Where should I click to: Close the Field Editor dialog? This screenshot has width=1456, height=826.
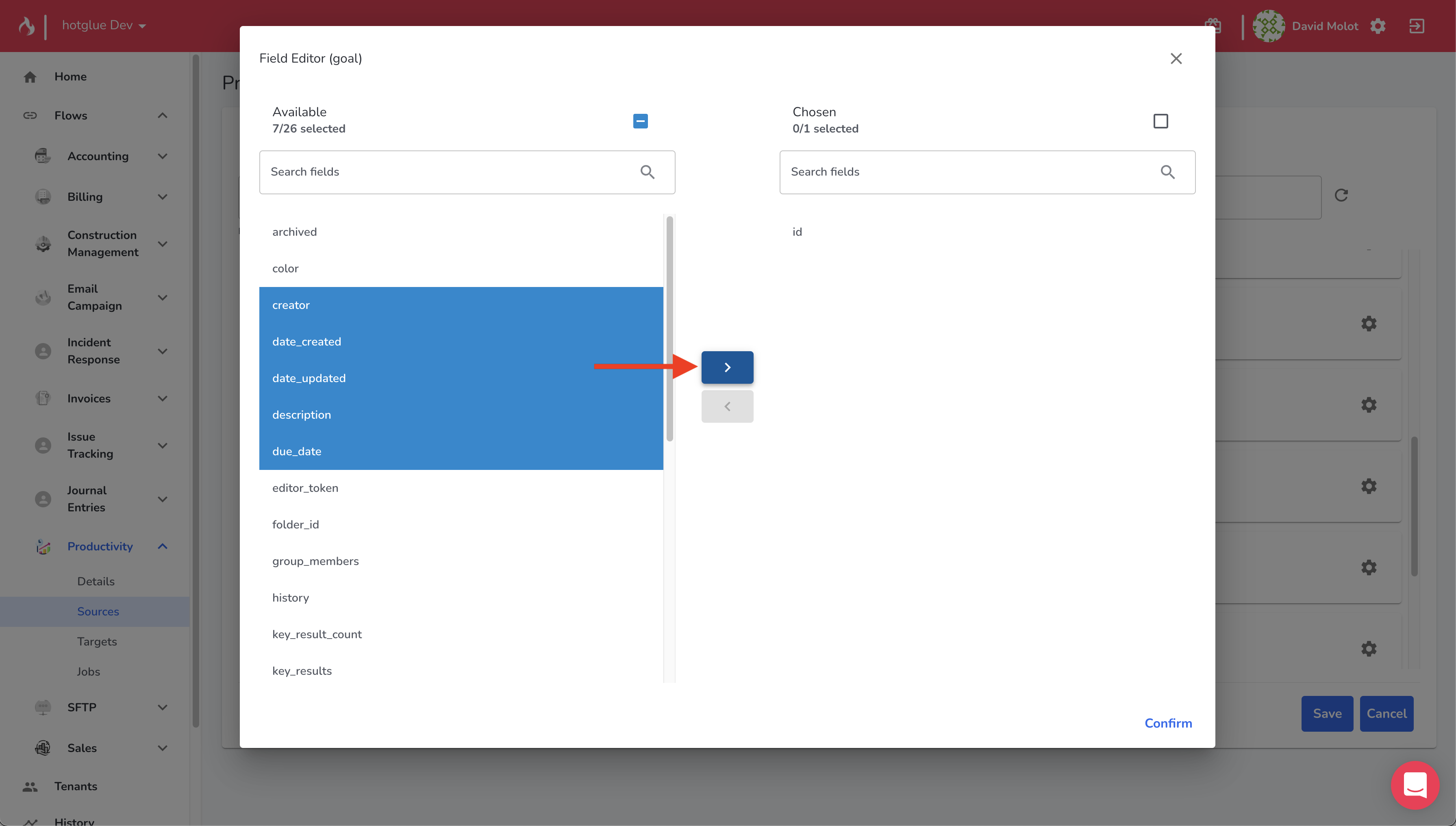(x=1176, y=59)
